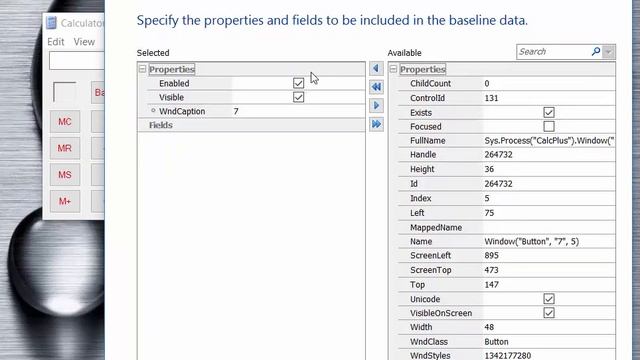Open the View menu in Calculator
The height and width of the screenshot is (360, 640).
point(84,42)
